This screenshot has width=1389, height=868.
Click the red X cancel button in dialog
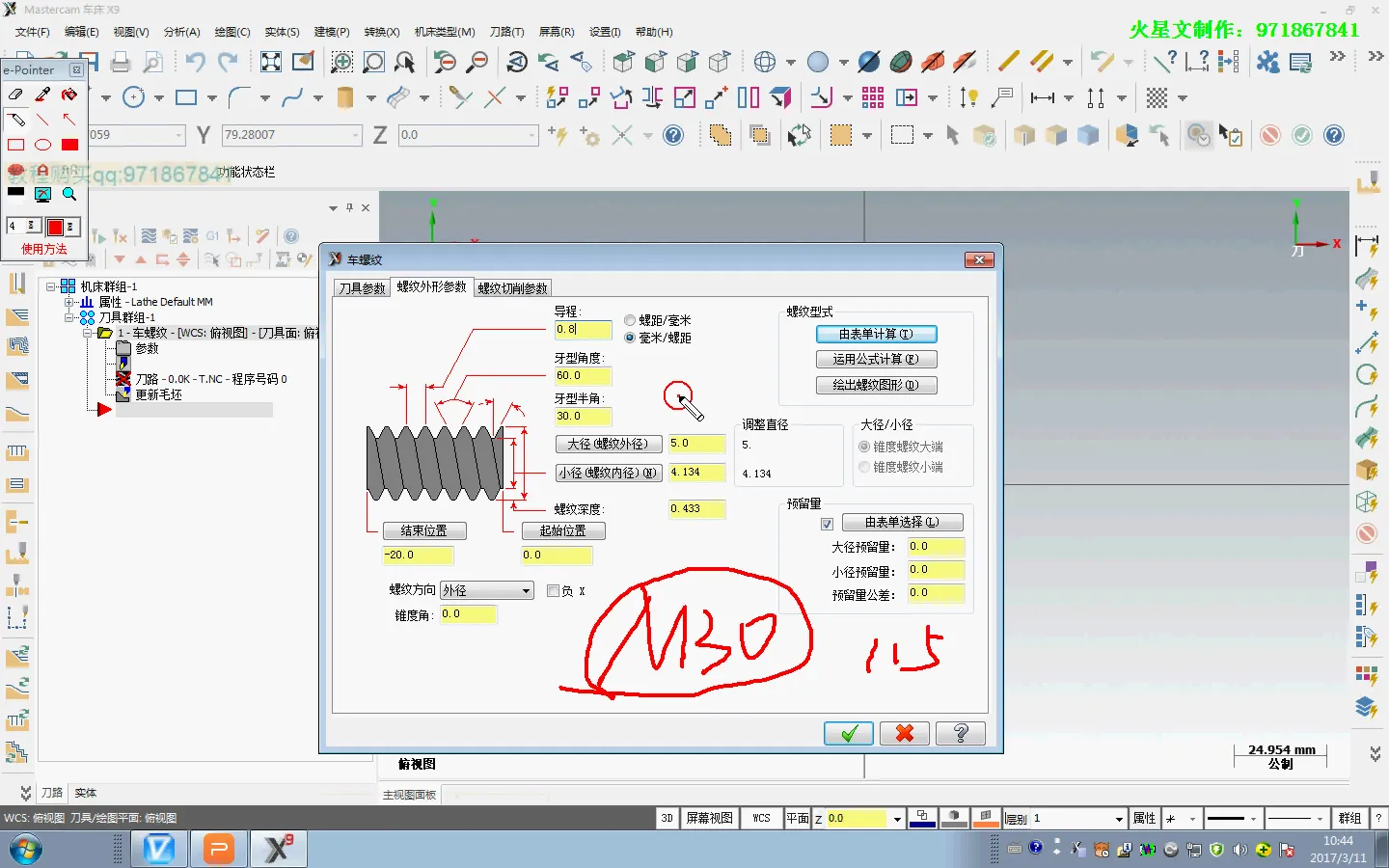point(904,734)
